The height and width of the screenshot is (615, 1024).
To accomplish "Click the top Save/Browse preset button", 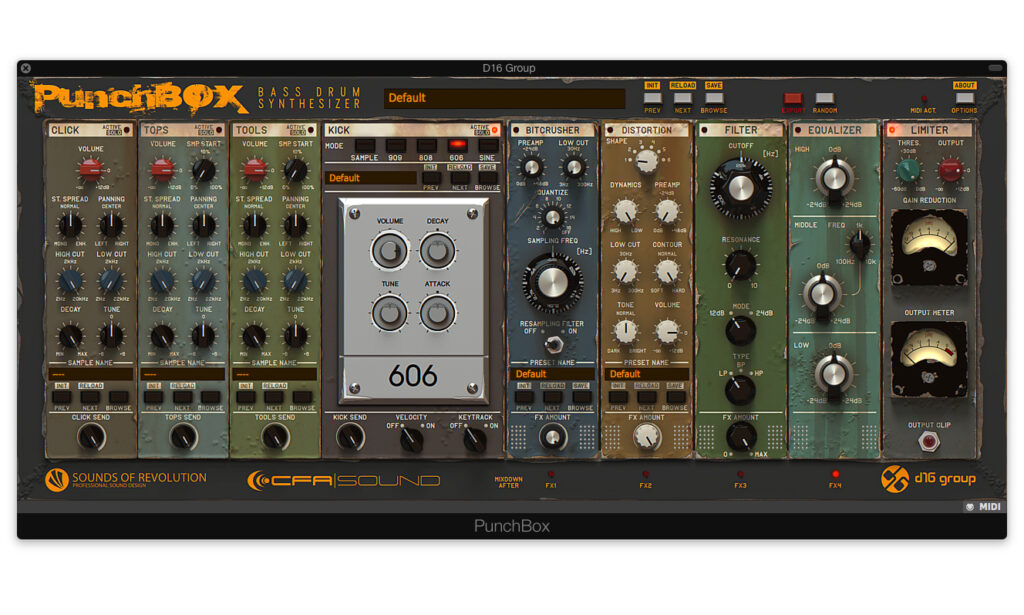I will coord(714,98).
